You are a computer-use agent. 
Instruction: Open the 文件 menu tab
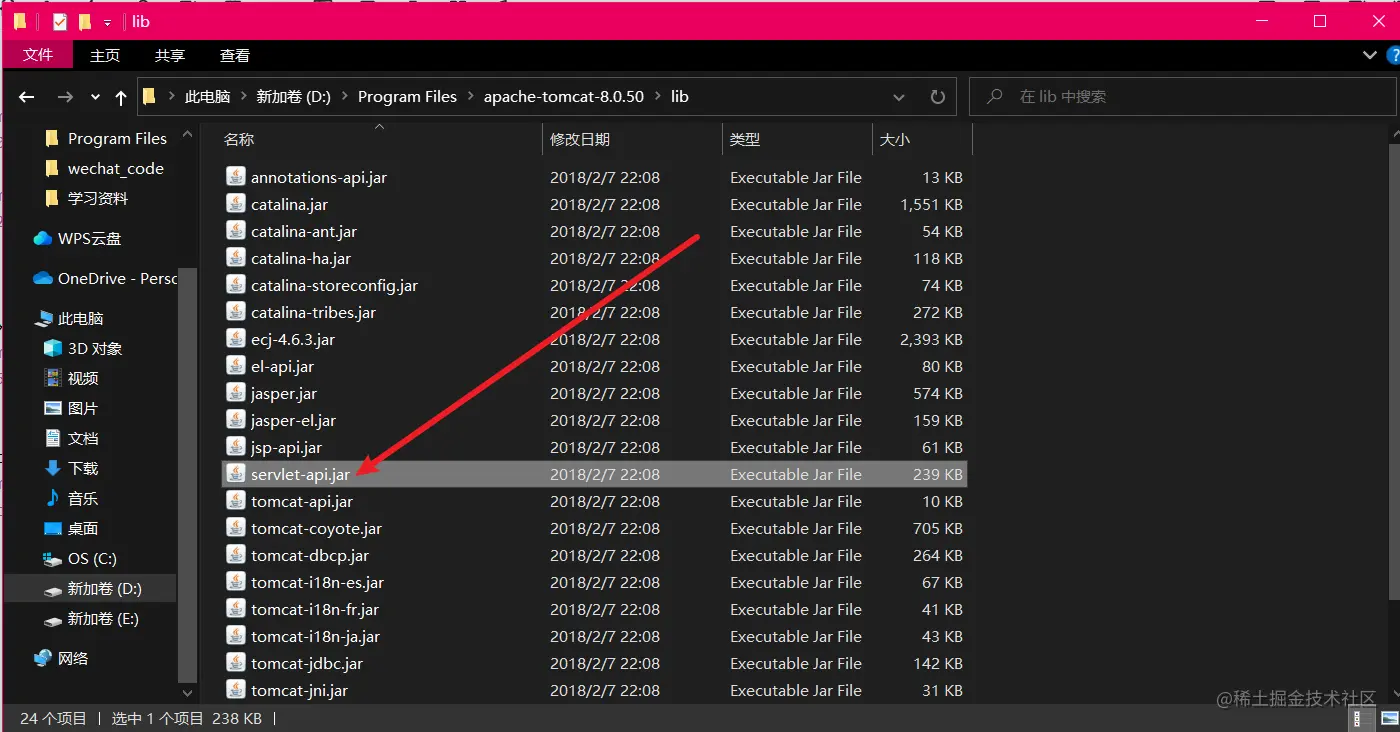click(38, 55)
